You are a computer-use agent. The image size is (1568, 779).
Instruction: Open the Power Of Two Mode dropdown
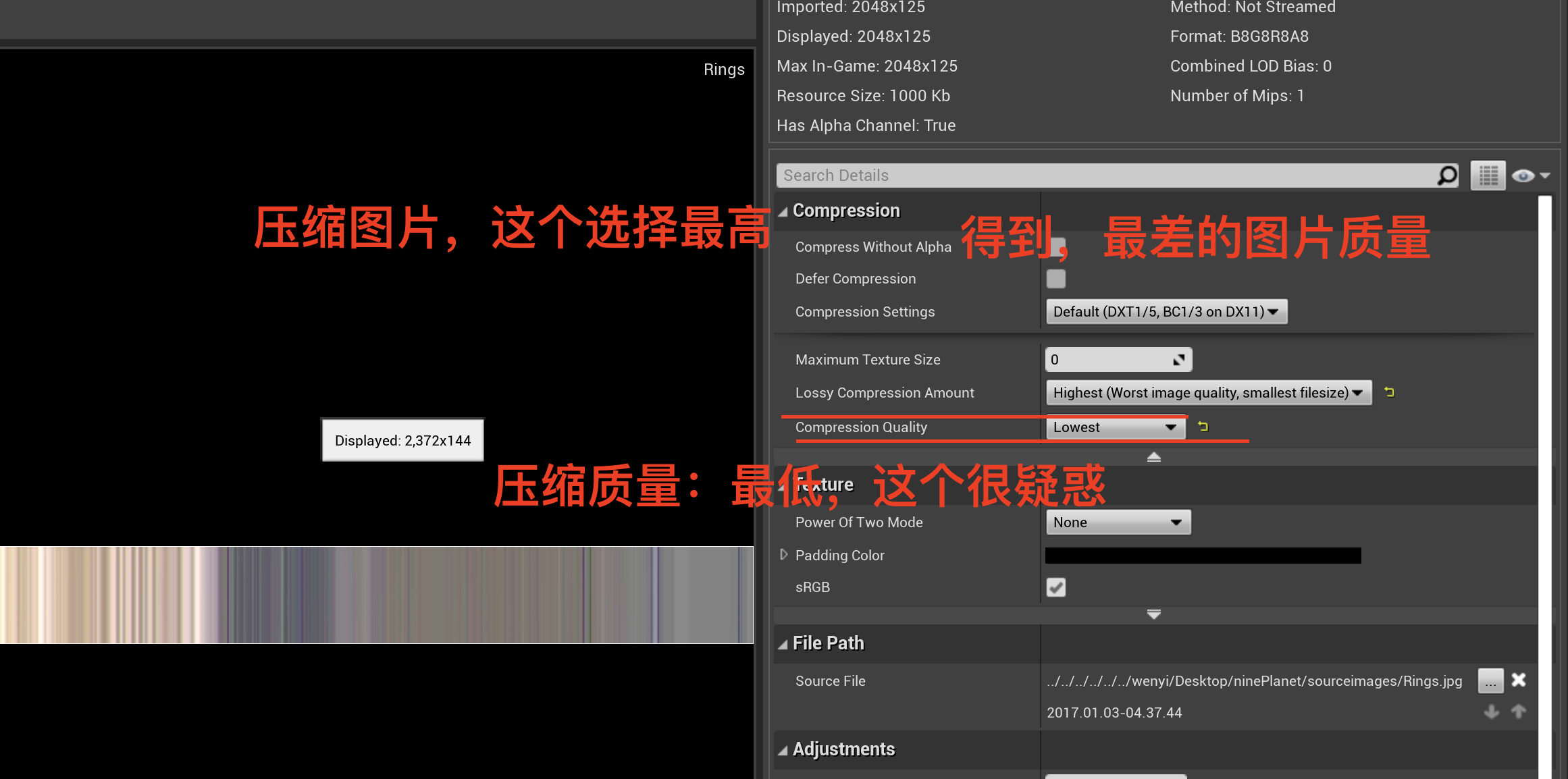1118,522
